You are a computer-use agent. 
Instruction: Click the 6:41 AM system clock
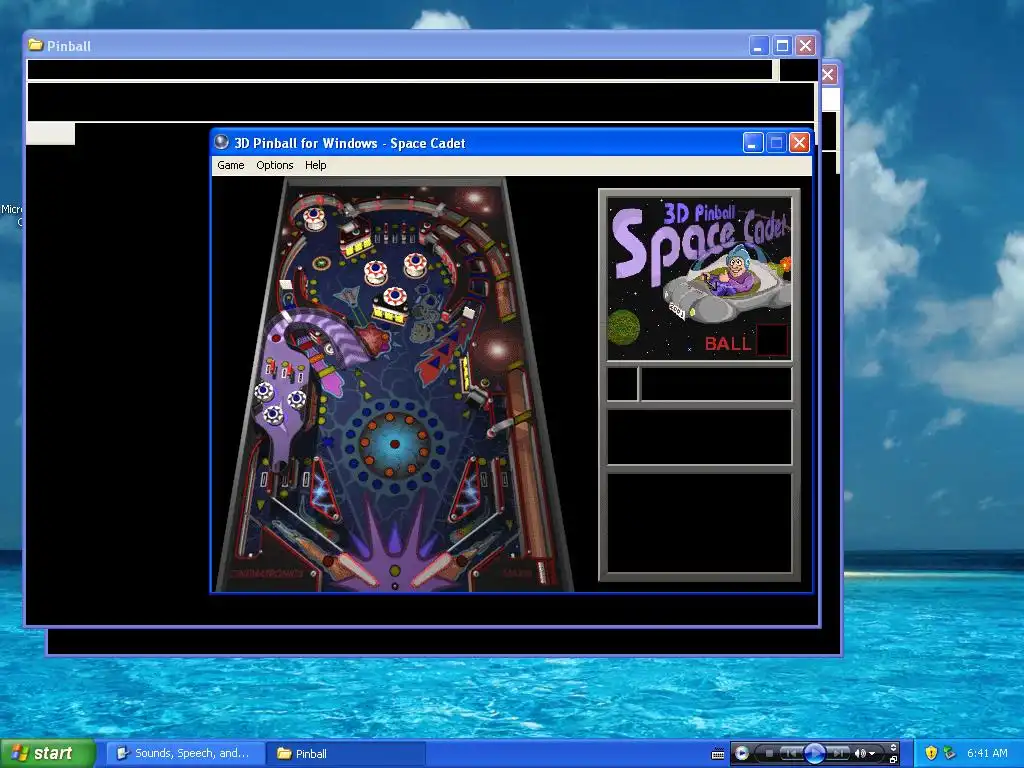(x=987, y=753)
